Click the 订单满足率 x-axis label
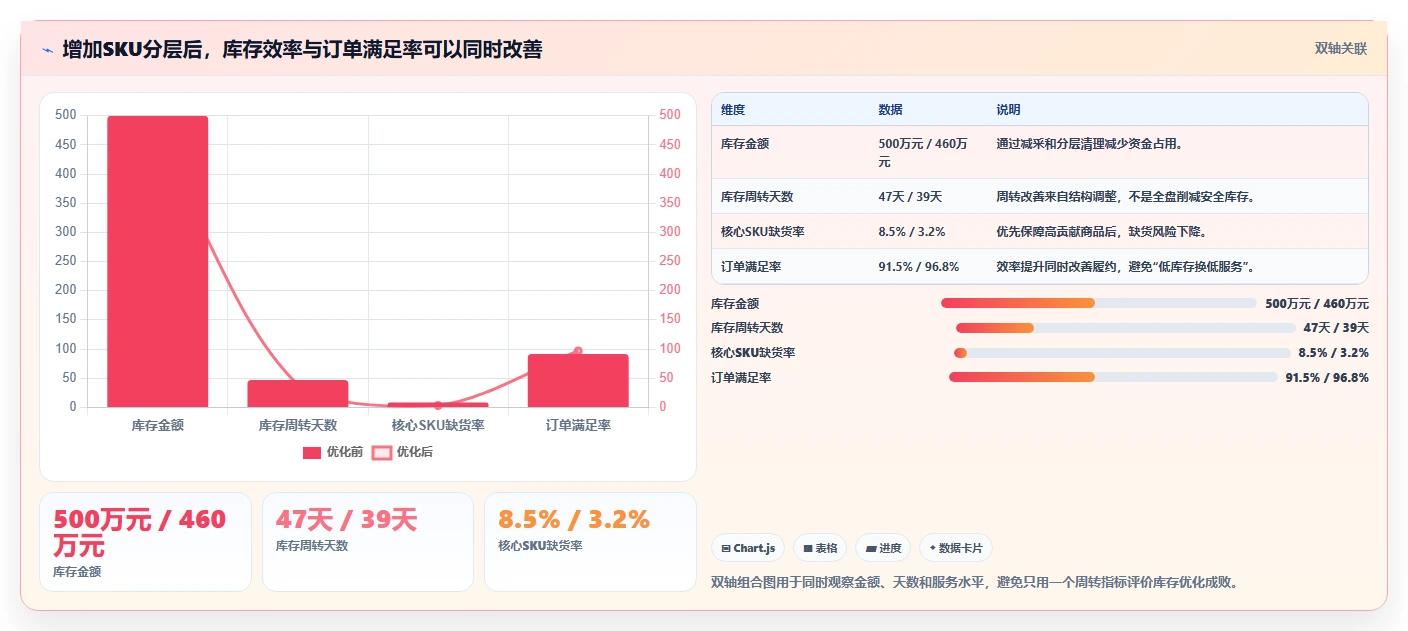 pyautogui.click(x=578, y=425)
